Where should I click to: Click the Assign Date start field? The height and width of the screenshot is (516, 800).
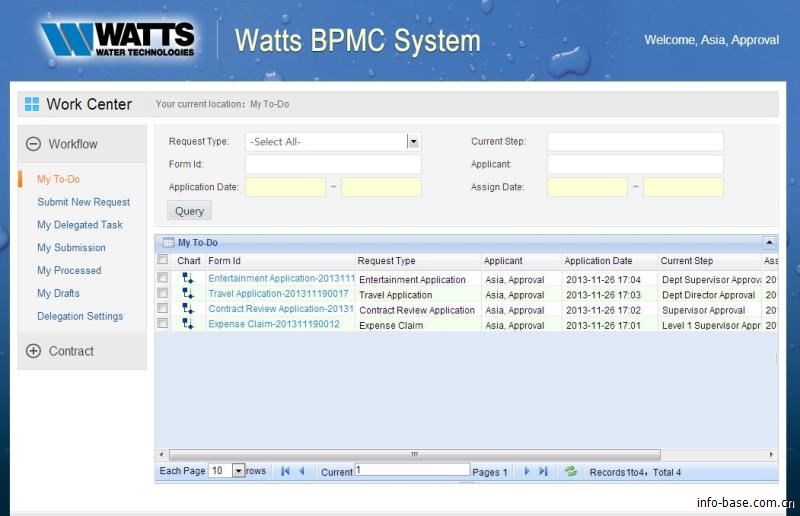[x=587, y=187]
